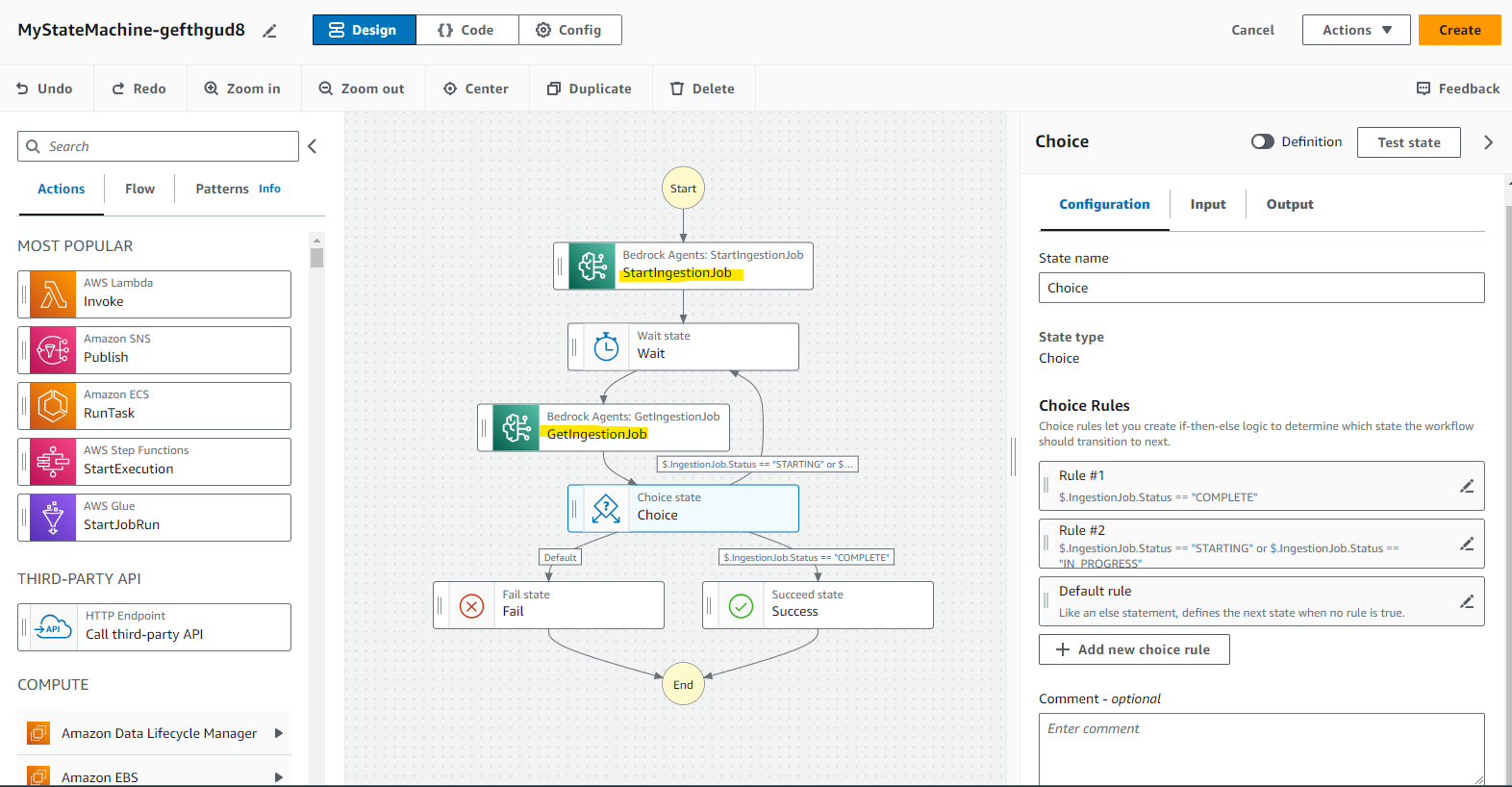1512x787 pixels.
Task: Open the Configuration tab
Action: 1104,204
